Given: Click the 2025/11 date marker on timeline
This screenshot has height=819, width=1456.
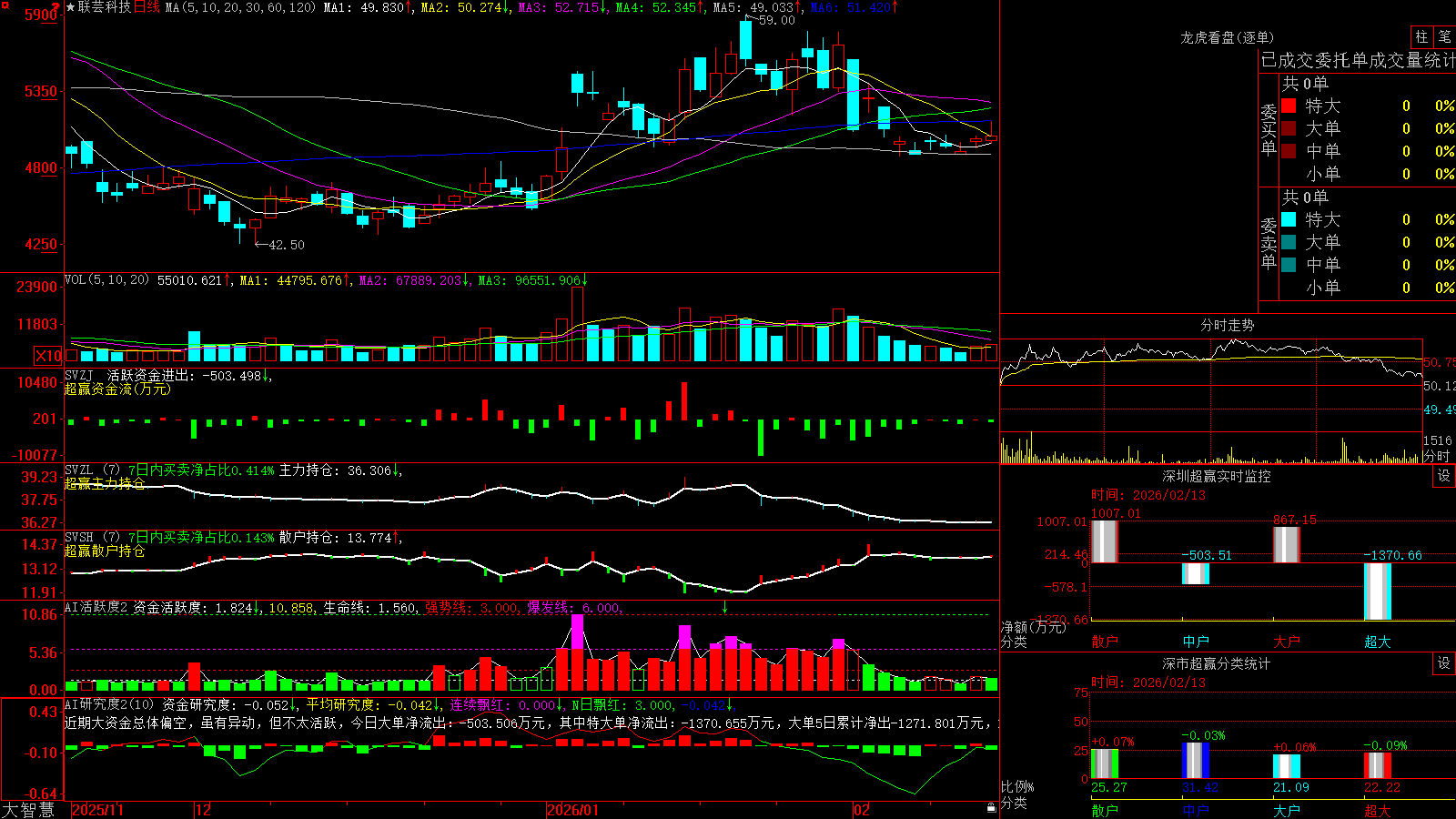Looking at the screenshot, I should click(97, 810).
